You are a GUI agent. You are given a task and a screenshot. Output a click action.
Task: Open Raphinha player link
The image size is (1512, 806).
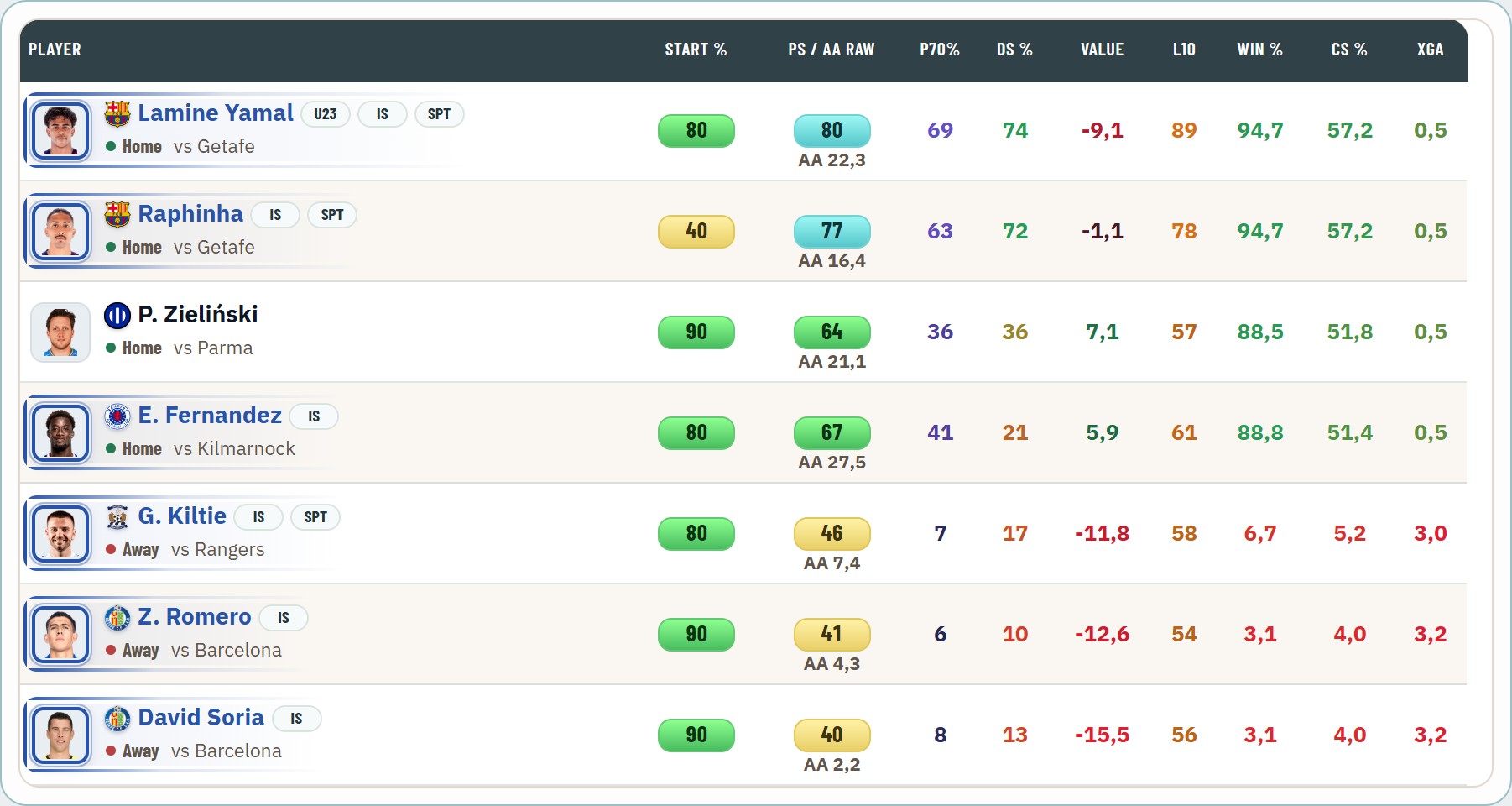point(190,214)
